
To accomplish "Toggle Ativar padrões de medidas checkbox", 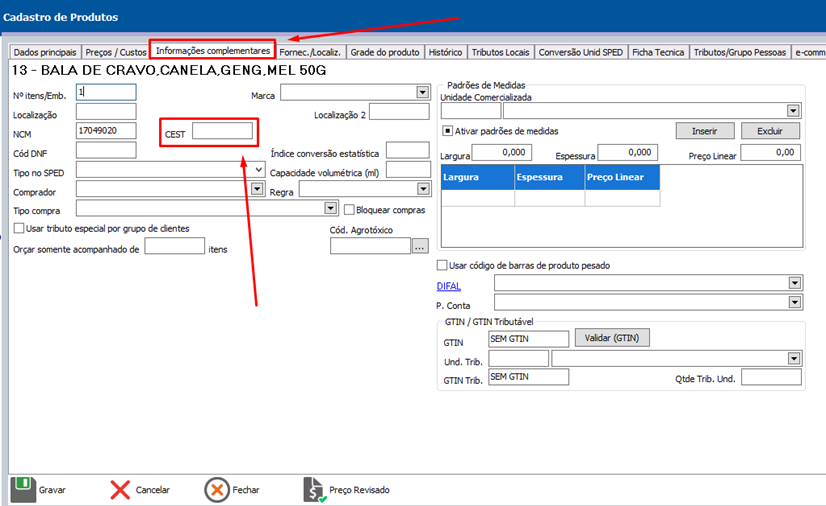I will (448, 131).
